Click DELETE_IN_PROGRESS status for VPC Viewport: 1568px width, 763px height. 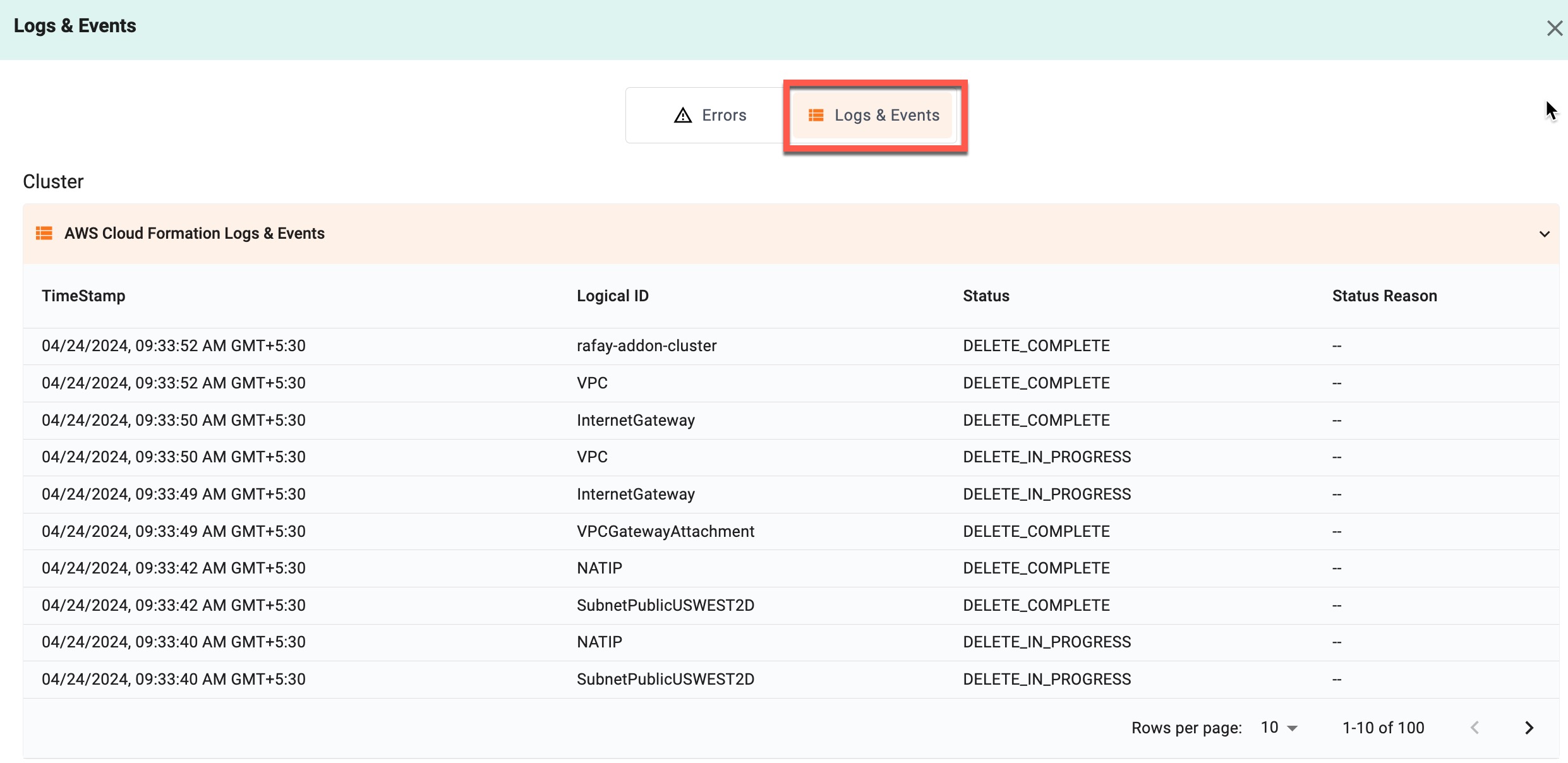coord(1047,457)
